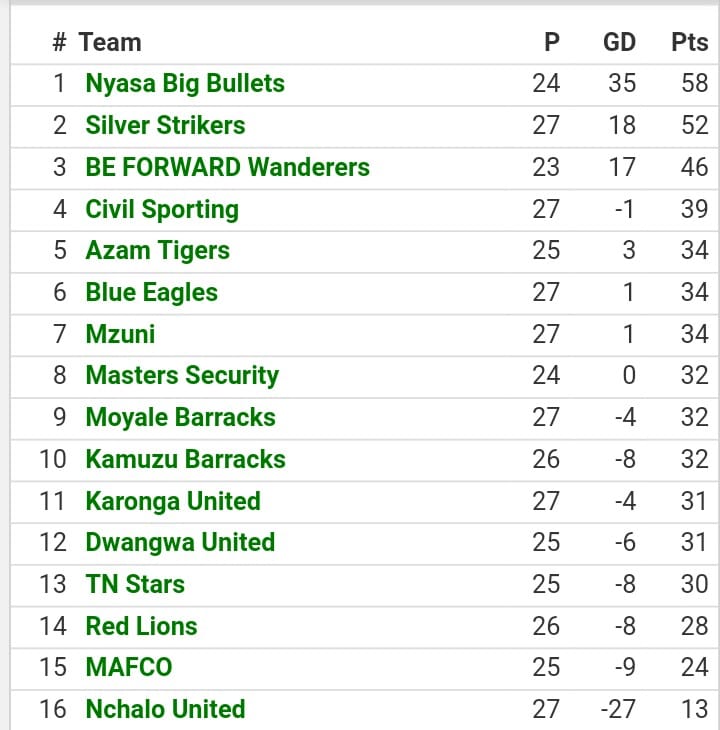This screenshot has width=720, height=730.
Task: Open Civil Sporting team link
Action: coord(162,210)
